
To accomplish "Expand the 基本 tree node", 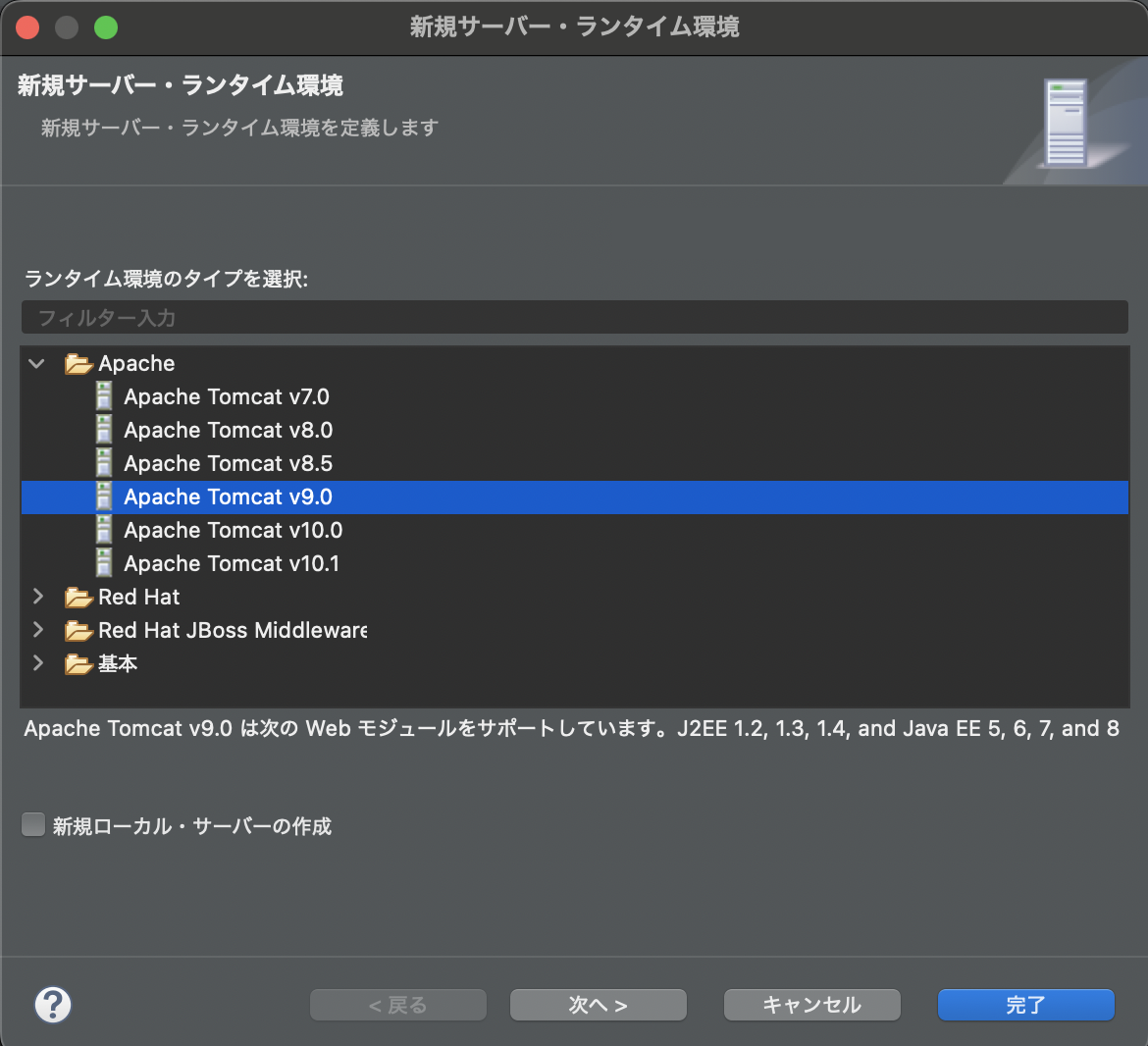I will point(38,663).
